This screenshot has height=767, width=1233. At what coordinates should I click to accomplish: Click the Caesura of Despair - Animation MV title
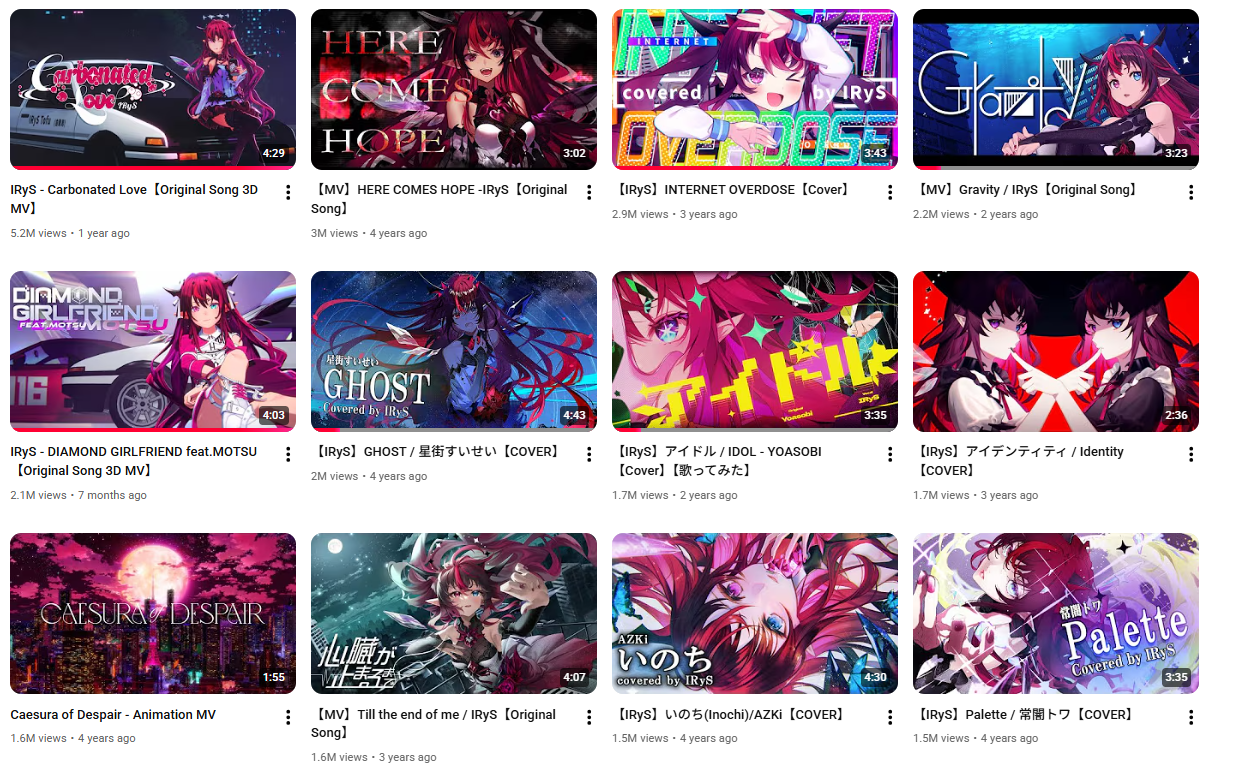tap(113, 714)
